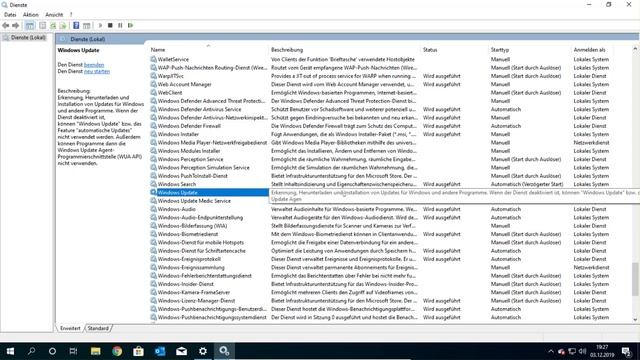
Task: Click the gear icon of WebClient row
Action: click(x=153, y=93)
